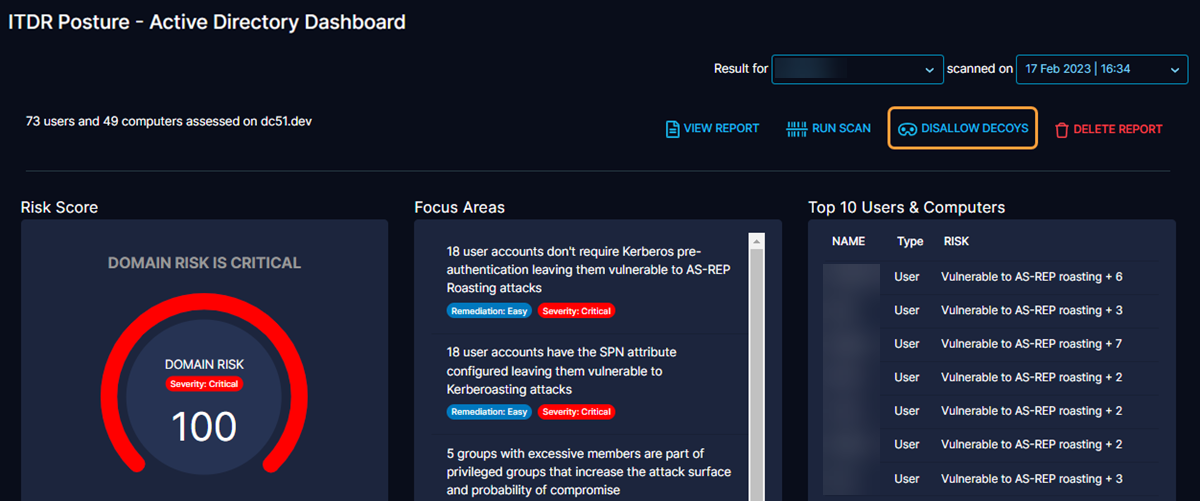Click the RISK column header

coord(956,241)
